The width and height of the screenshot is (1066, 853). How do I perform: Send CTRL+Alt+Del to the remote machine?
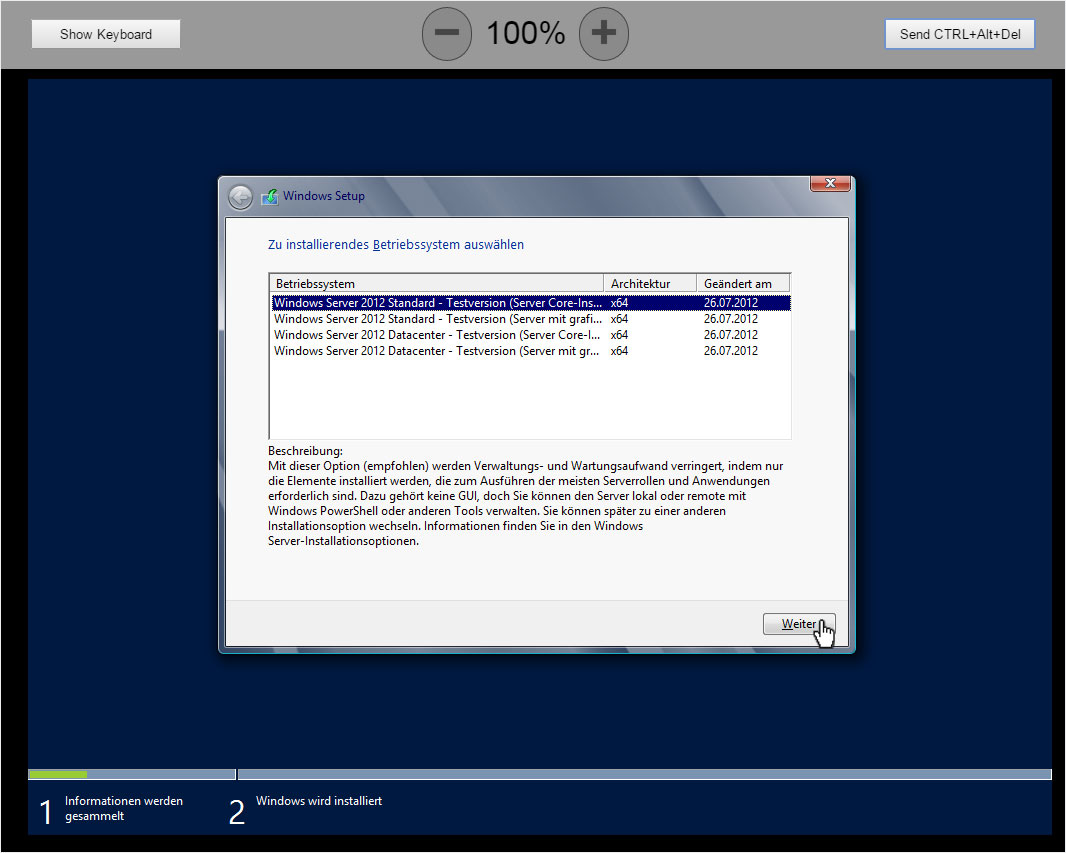point(959,34)
